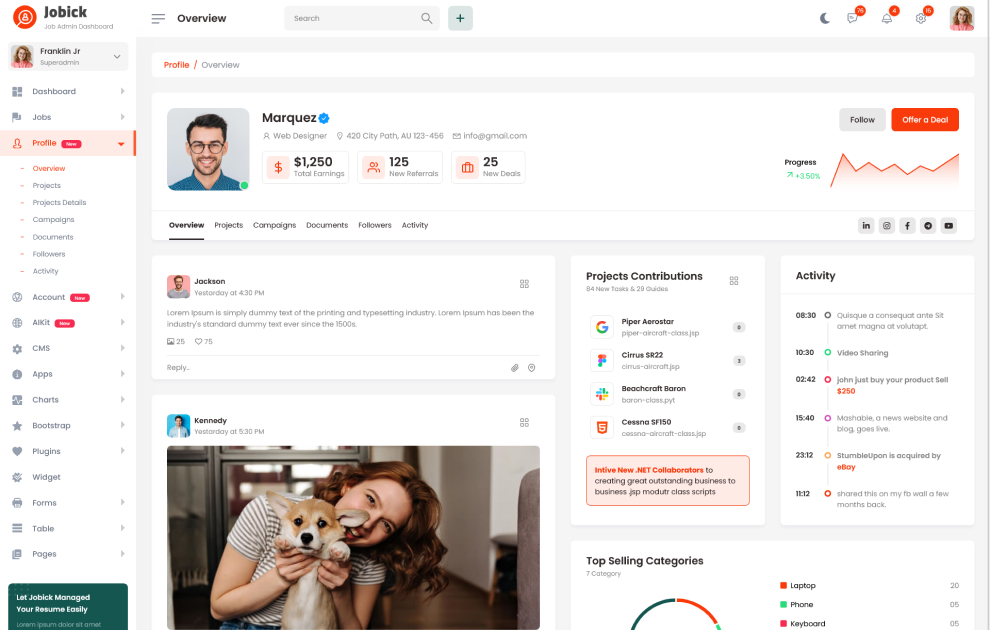Toggle dark mode with the moon icon
Screen dimensions: 990x630
click(825, 18)
